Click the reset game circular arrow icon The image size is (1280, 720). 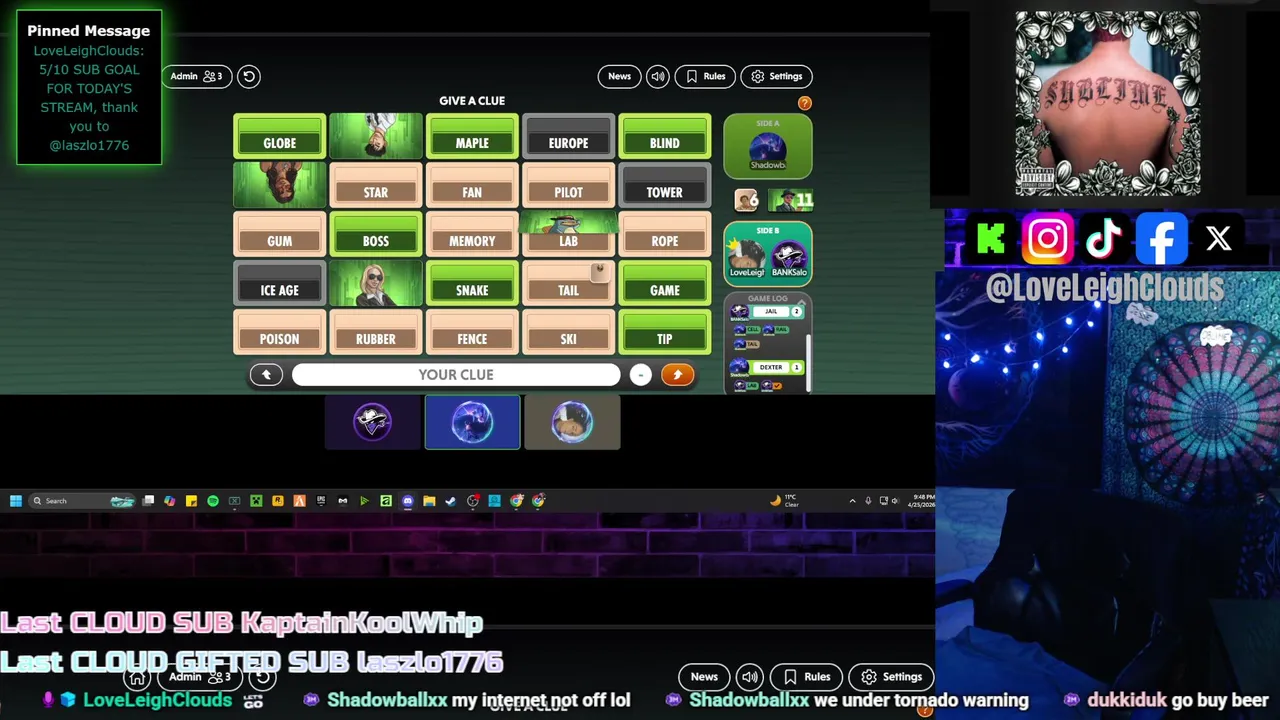(x=249, y=76)
